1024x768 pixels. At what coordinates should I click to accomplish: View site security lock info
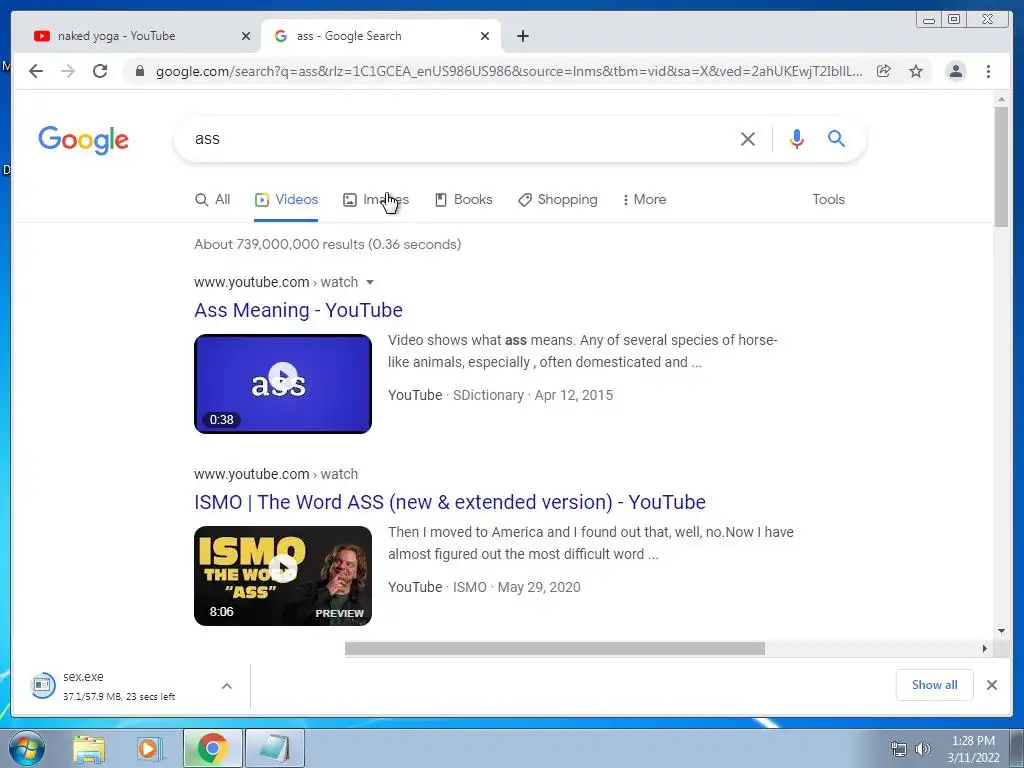click(x=140, y=71)
